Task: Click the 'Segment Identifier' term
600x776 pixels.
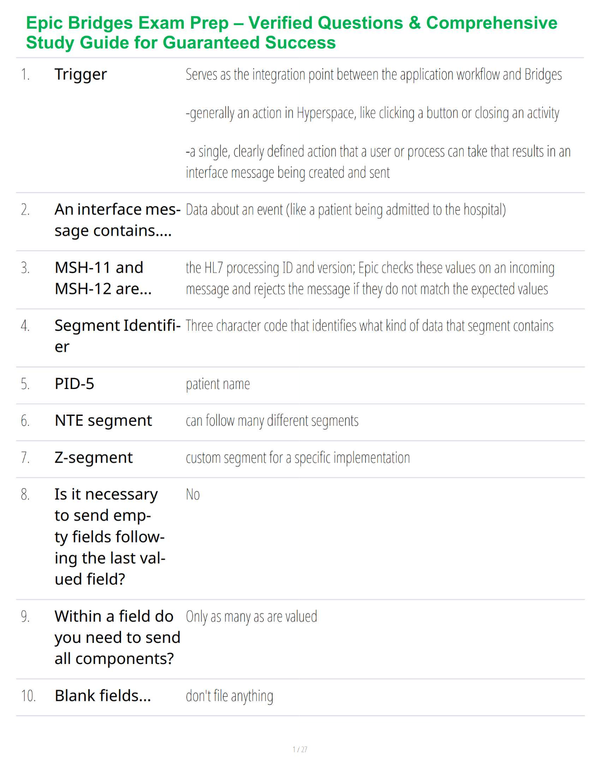Action: 117,336
